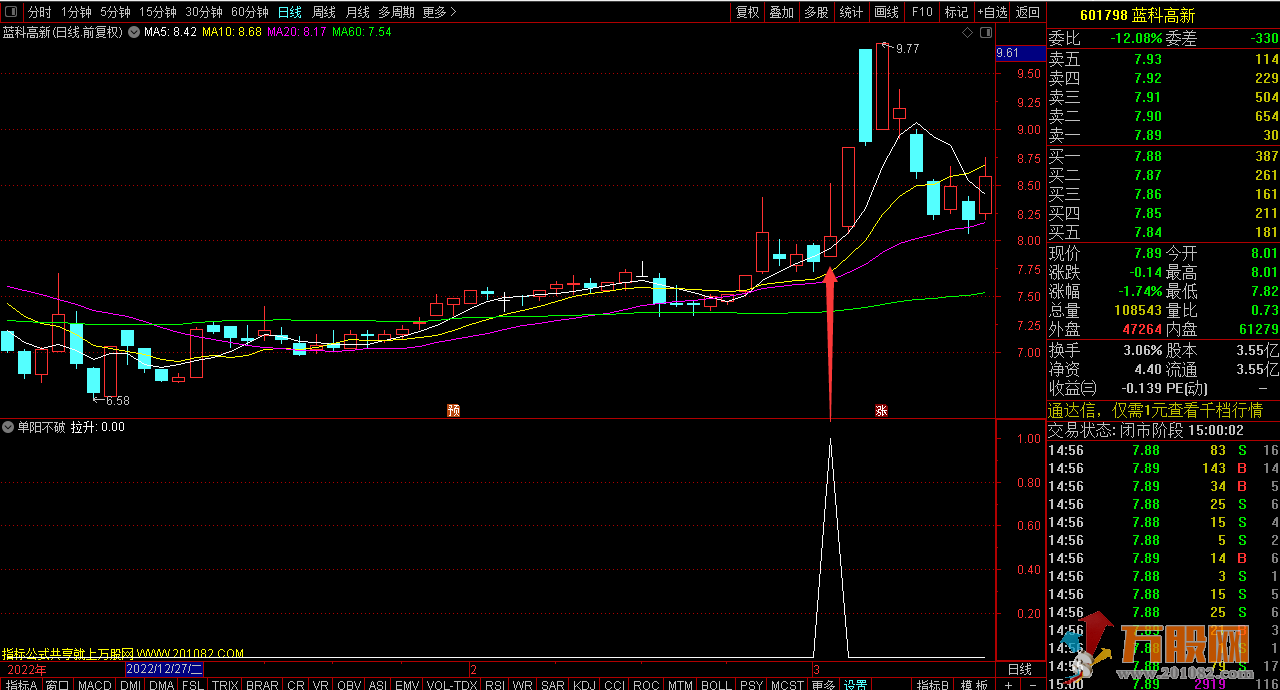The width and height of the screenshot is (1280, 690).
Task: Toggle the 叠加 overlay option
Action: pyautogui.click(x=781, y=12)
